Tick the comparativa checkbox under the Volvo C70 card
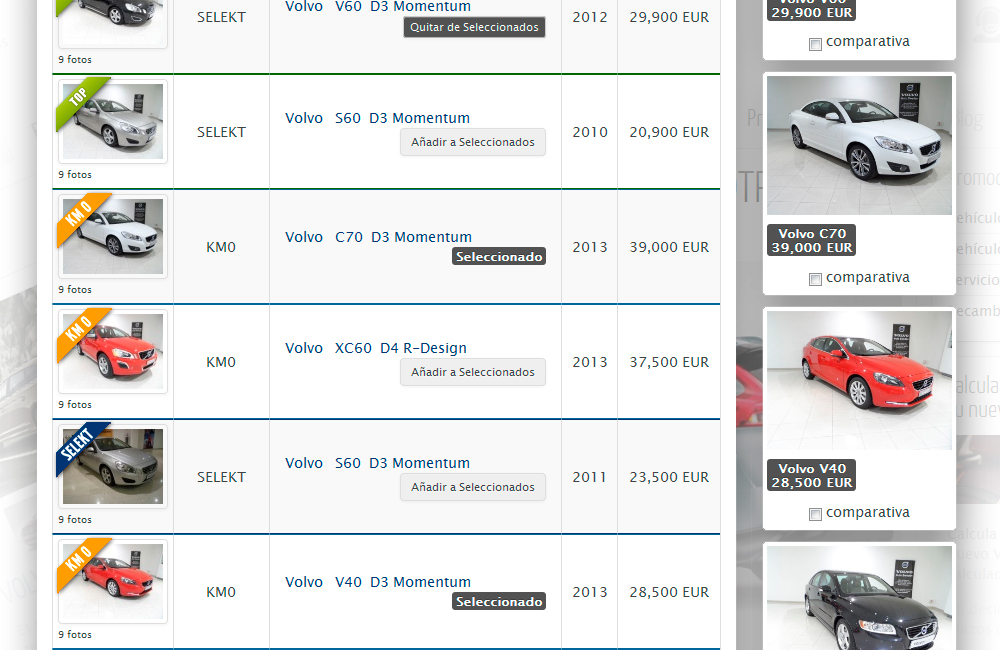 (x=814, y=279)
